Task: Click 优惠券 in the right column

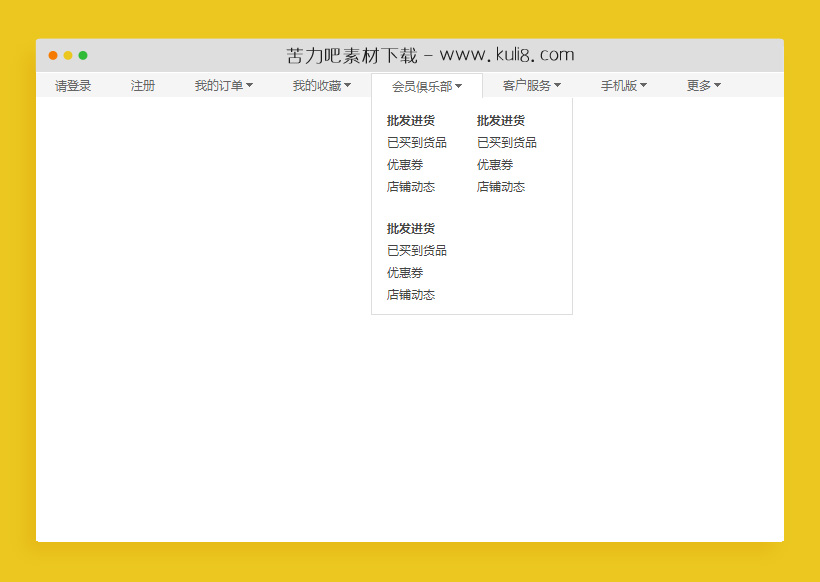Action: [x=493, y=164]
